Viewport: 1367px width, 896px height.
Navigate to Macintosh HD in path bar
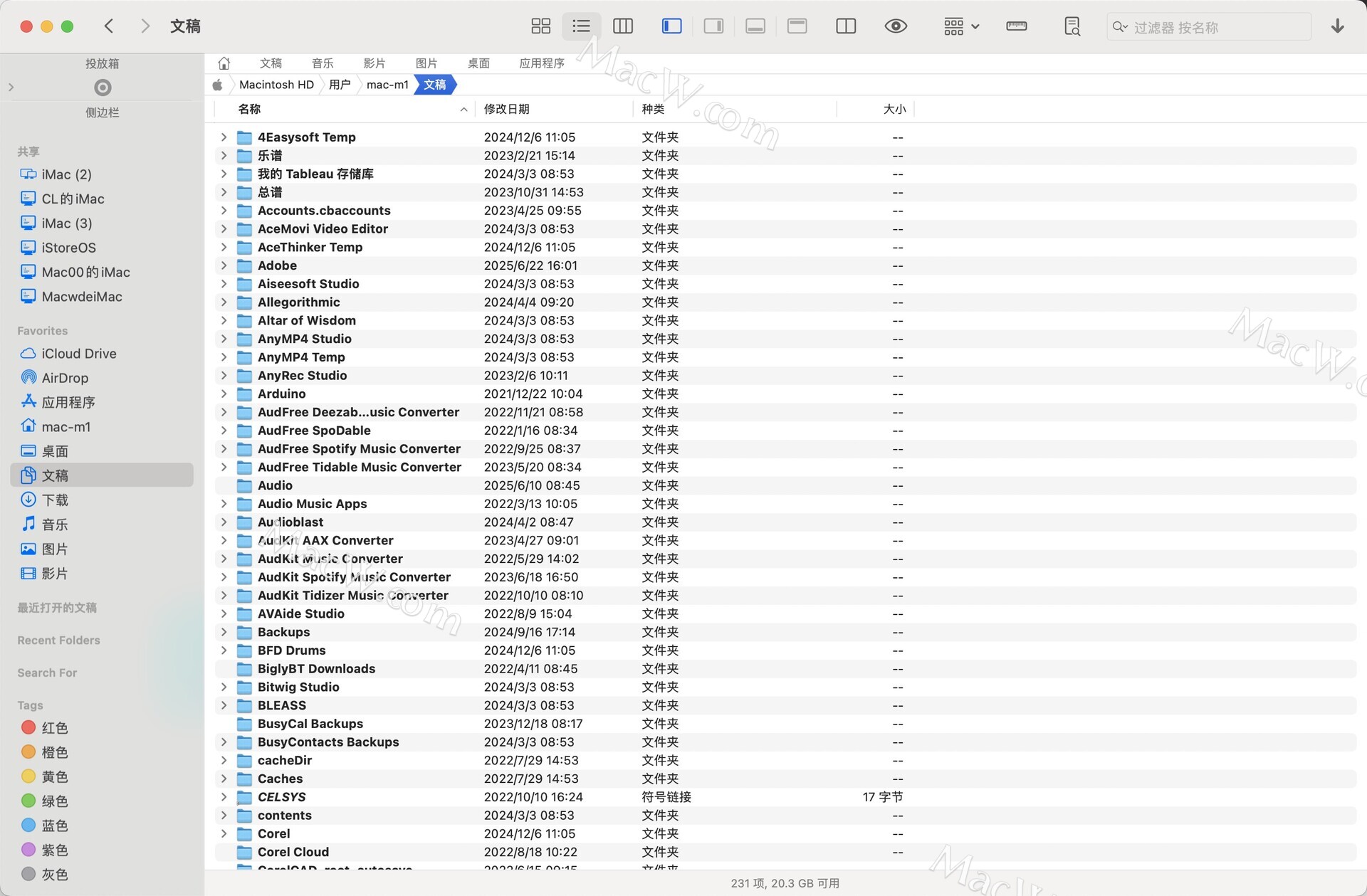276,85
